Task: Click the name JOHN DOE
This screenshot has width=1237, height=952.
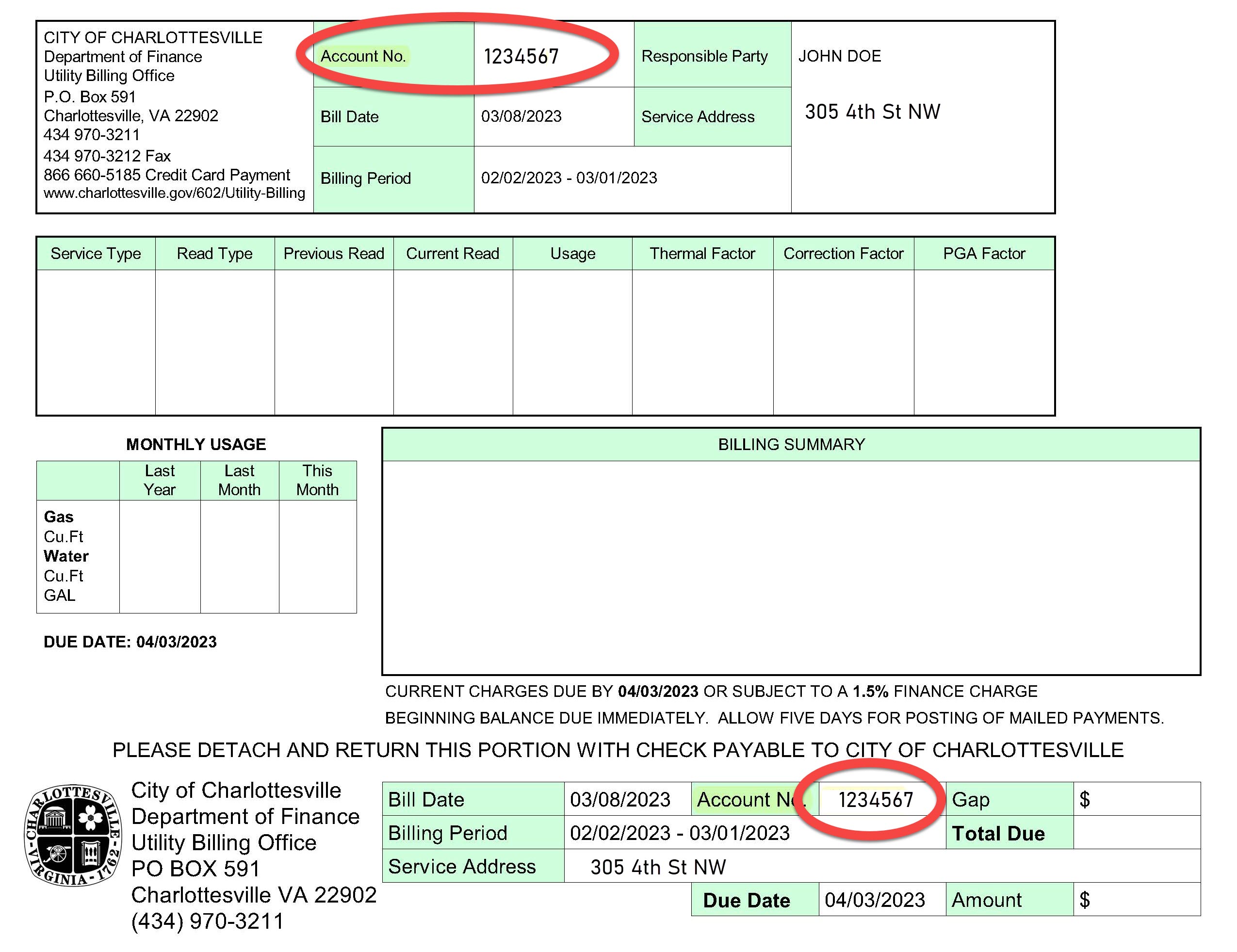Action: (x=839, y=56)
